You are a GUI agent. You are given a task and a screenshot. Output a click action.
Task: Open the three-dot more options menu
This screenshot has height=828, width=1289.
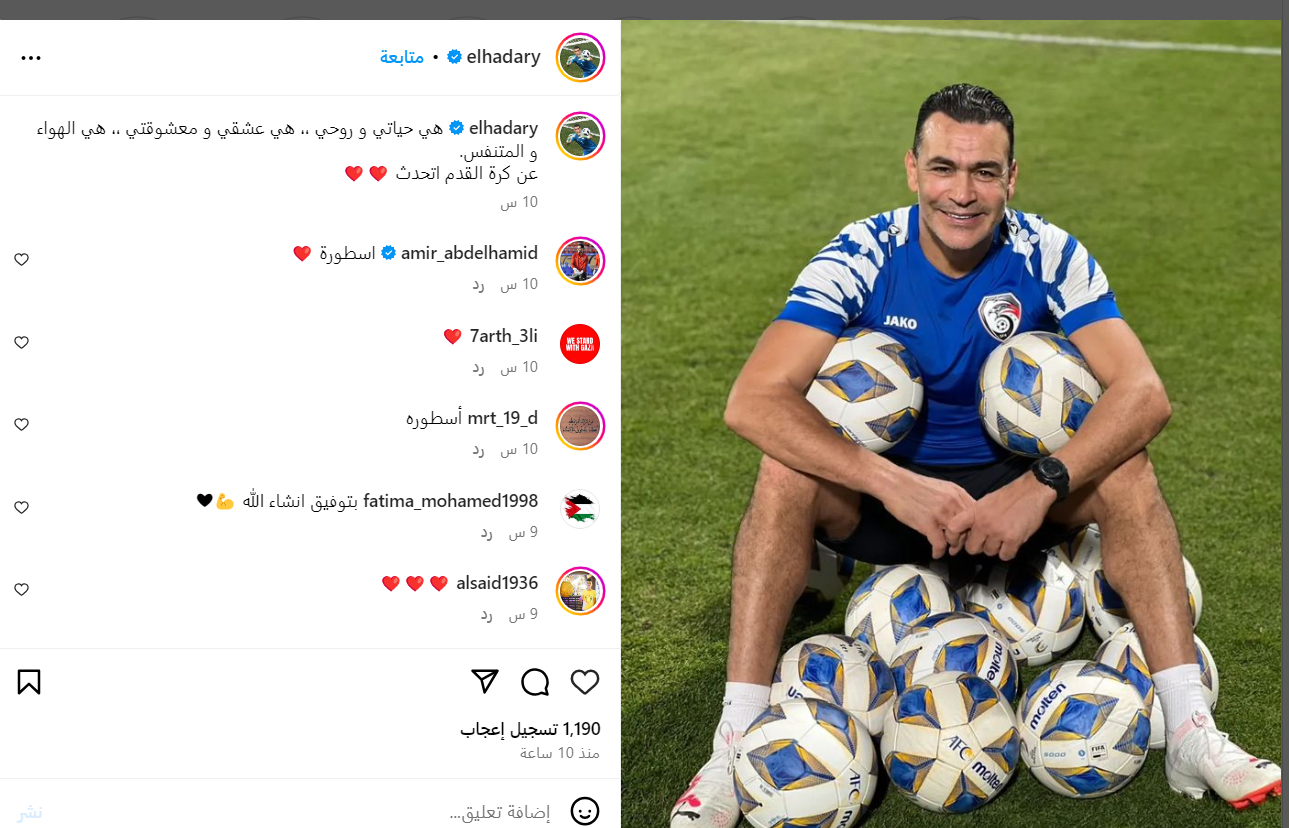[x=31, y=58]
